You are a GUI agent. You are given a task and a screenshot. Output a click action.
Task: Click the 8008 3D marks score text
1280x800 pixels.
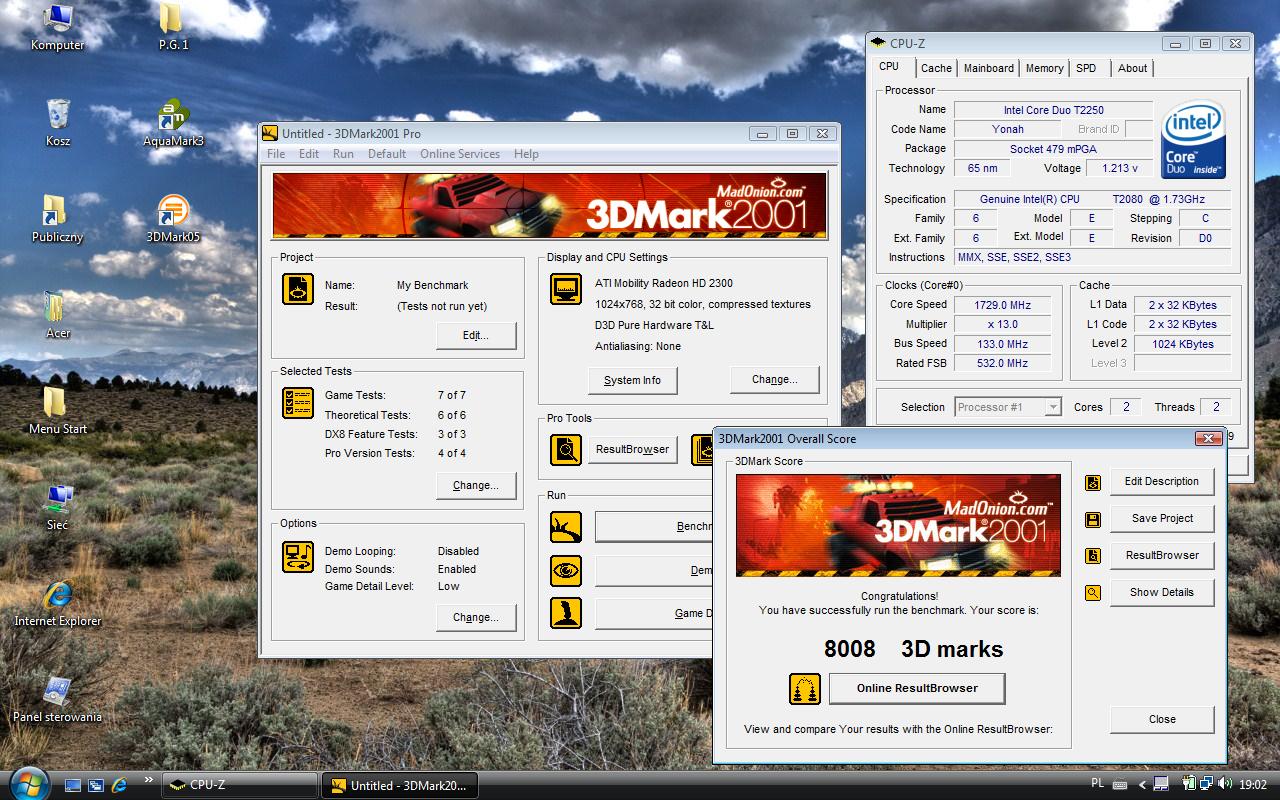click(x=913, y=649)
